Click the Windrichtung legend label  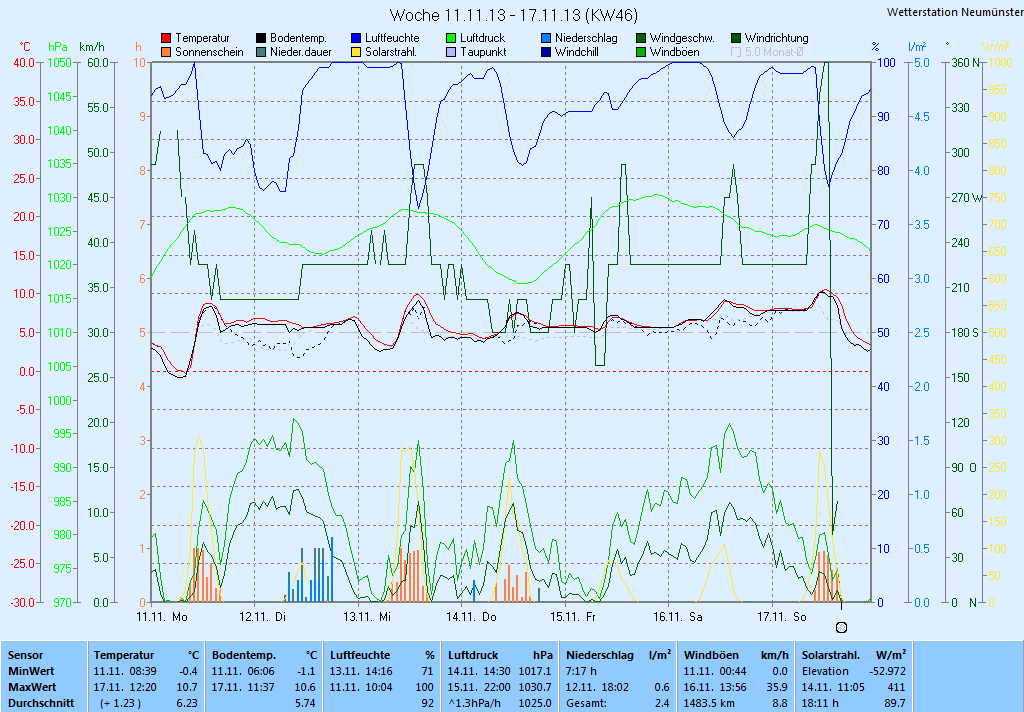776,38
